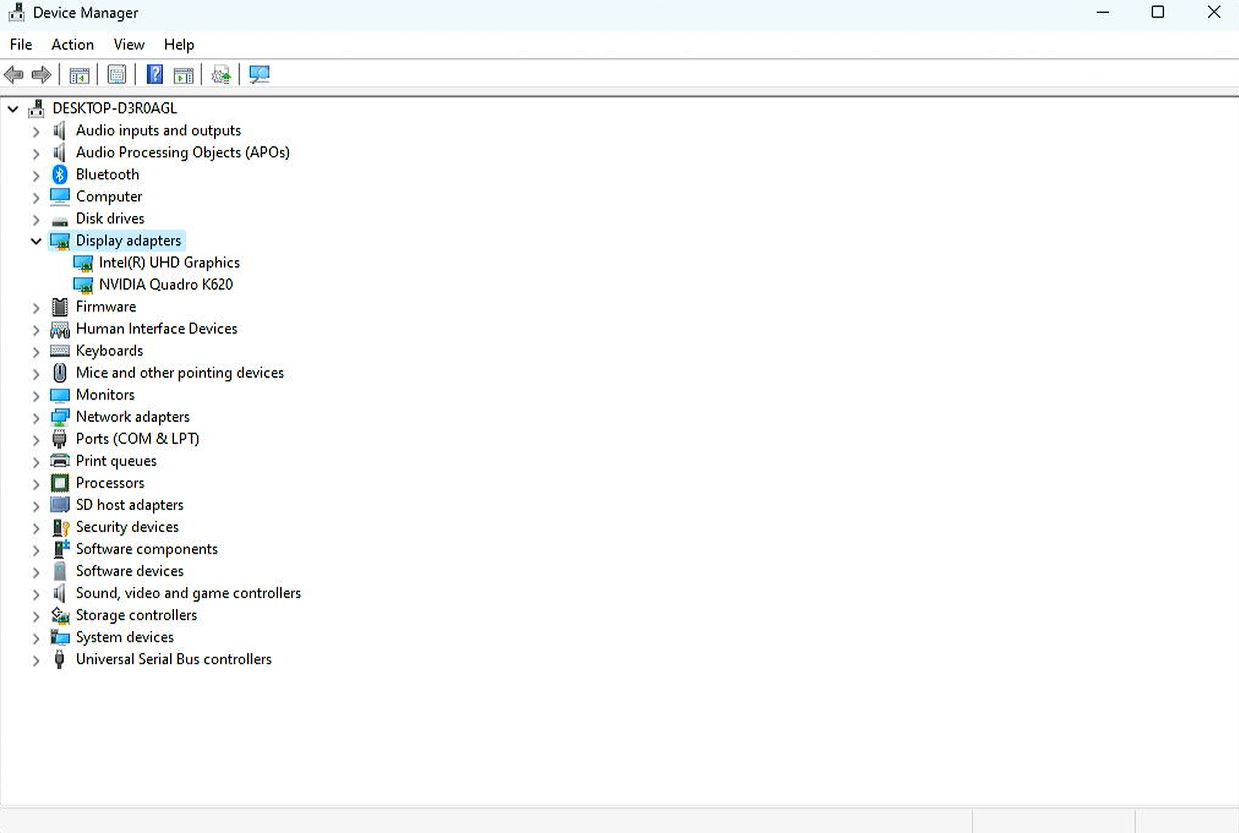Expand Universal Serial Bus controllers chevron
The image size is (1239, 833).
(x=36, y=659)
